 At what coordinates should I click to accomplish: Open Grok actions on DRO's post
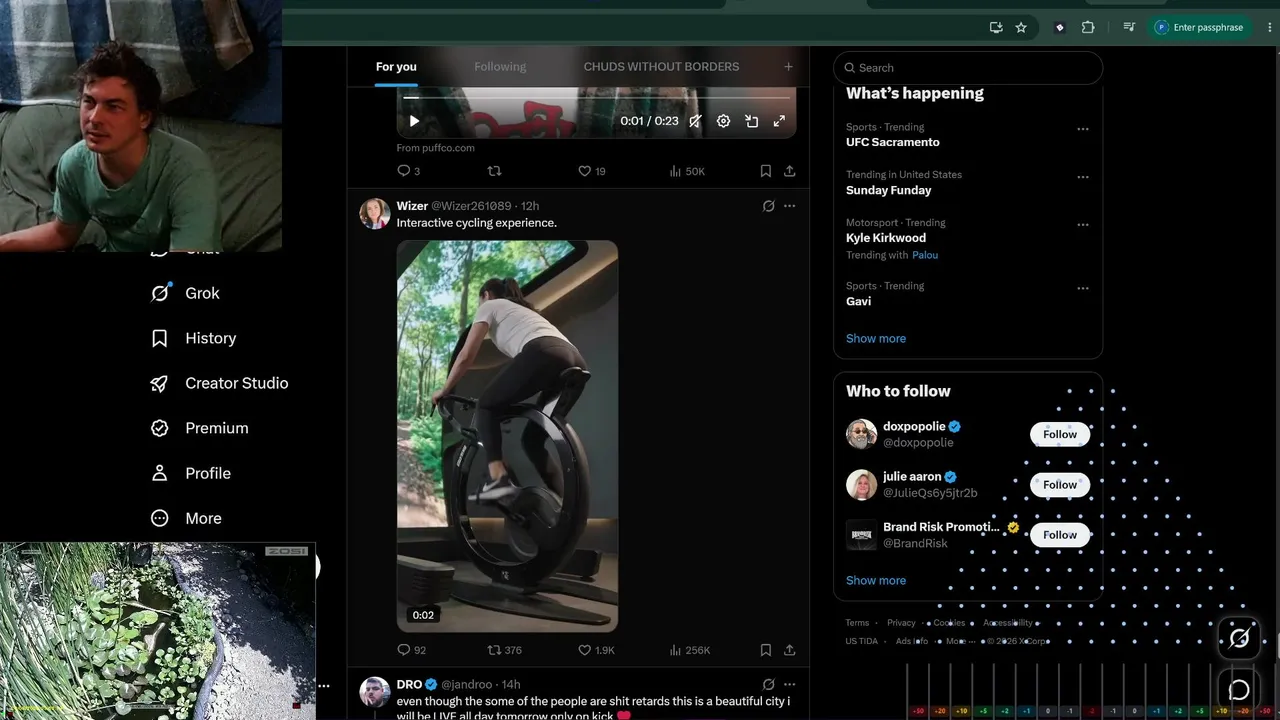tap(768, 684)
